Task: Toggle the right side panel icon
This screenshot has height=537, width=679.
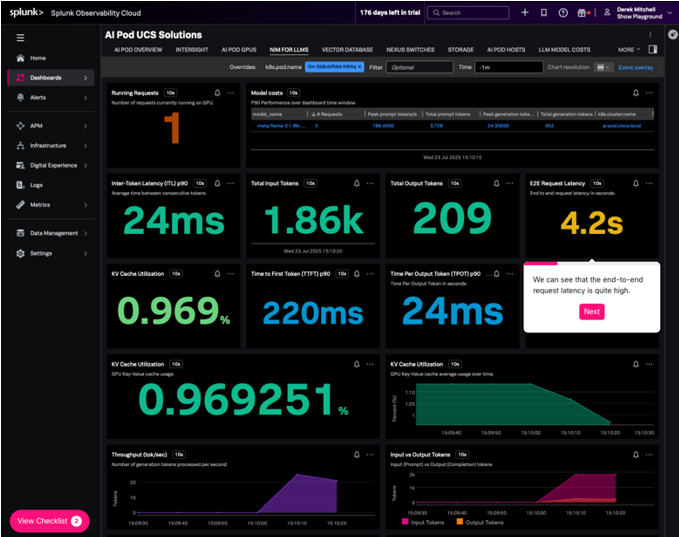Action: [x=653, y=49]
